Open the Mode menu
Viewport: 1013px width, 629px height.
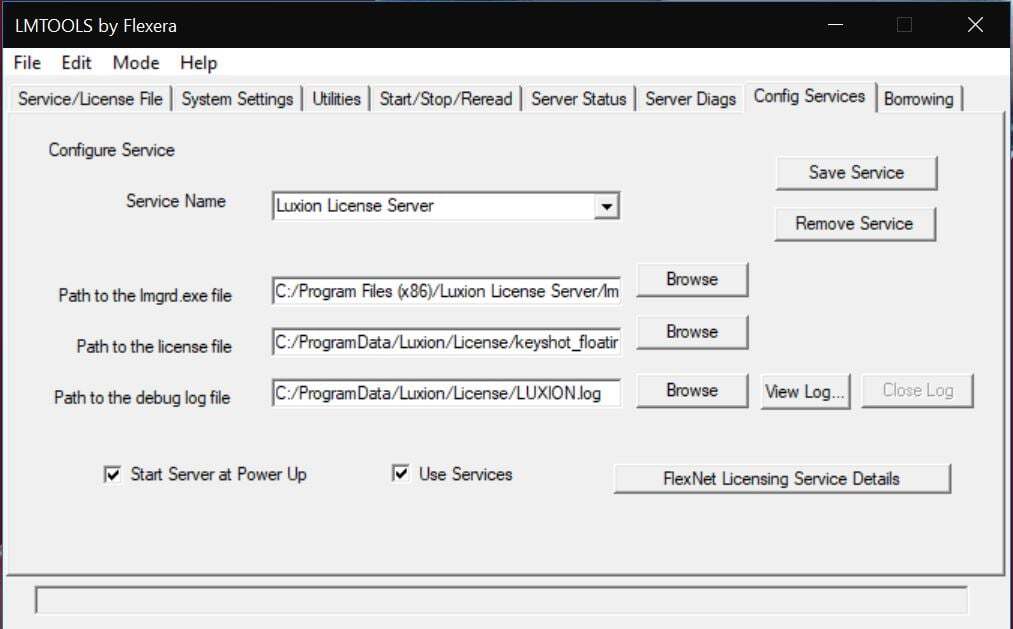(136, 63)
